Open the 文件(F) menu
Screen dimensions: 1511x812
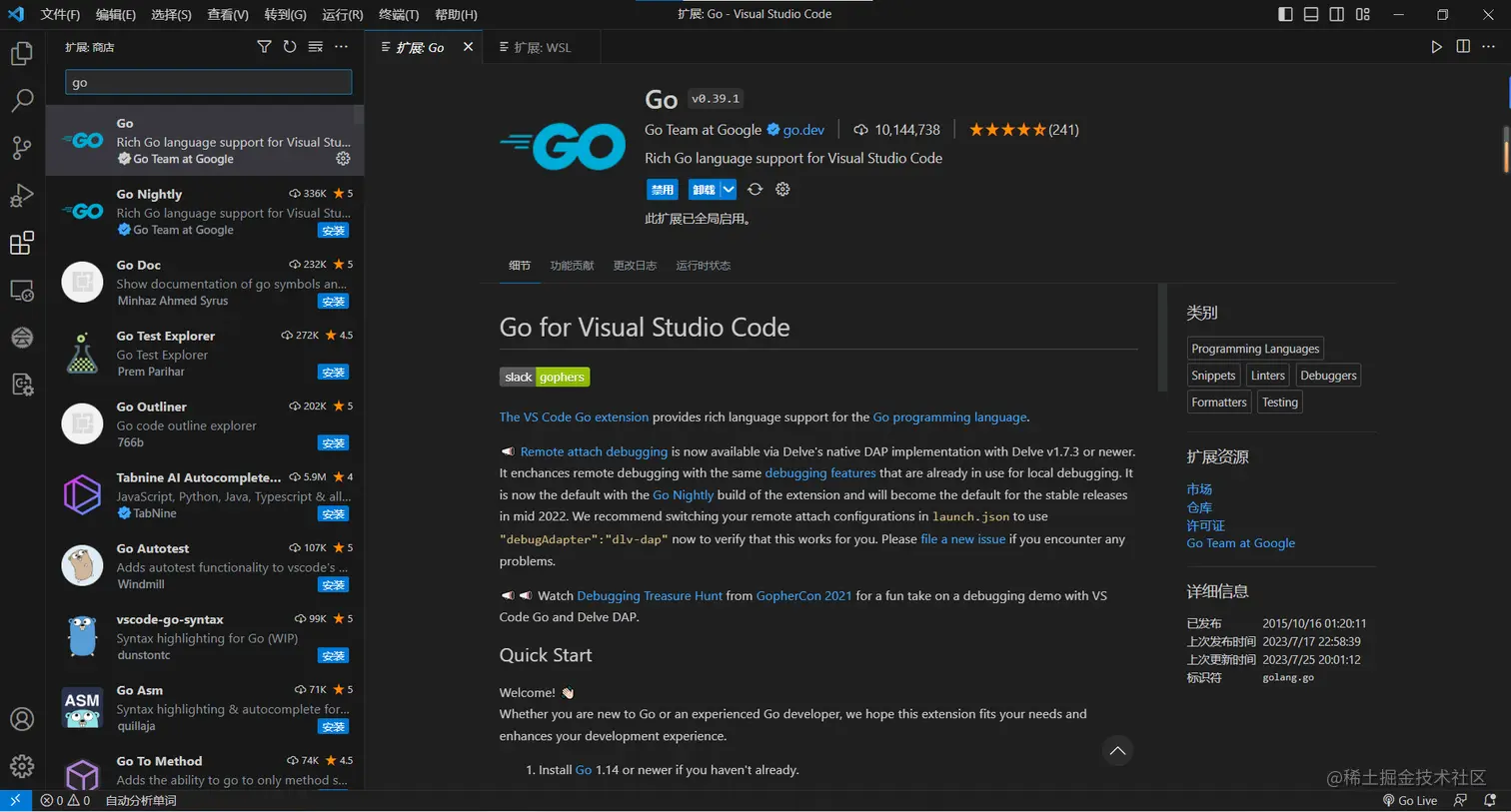[x=60, y=14]
